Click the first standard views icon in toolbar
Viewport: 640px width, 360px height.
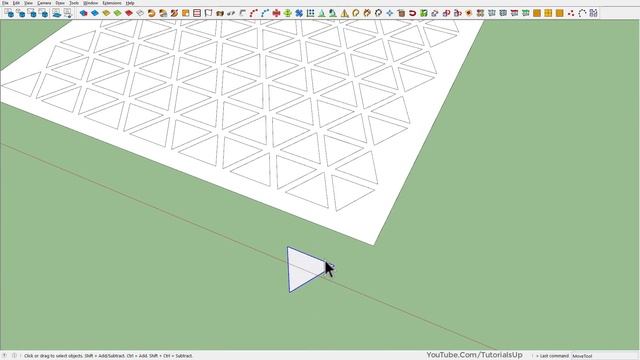coord(9,13)
